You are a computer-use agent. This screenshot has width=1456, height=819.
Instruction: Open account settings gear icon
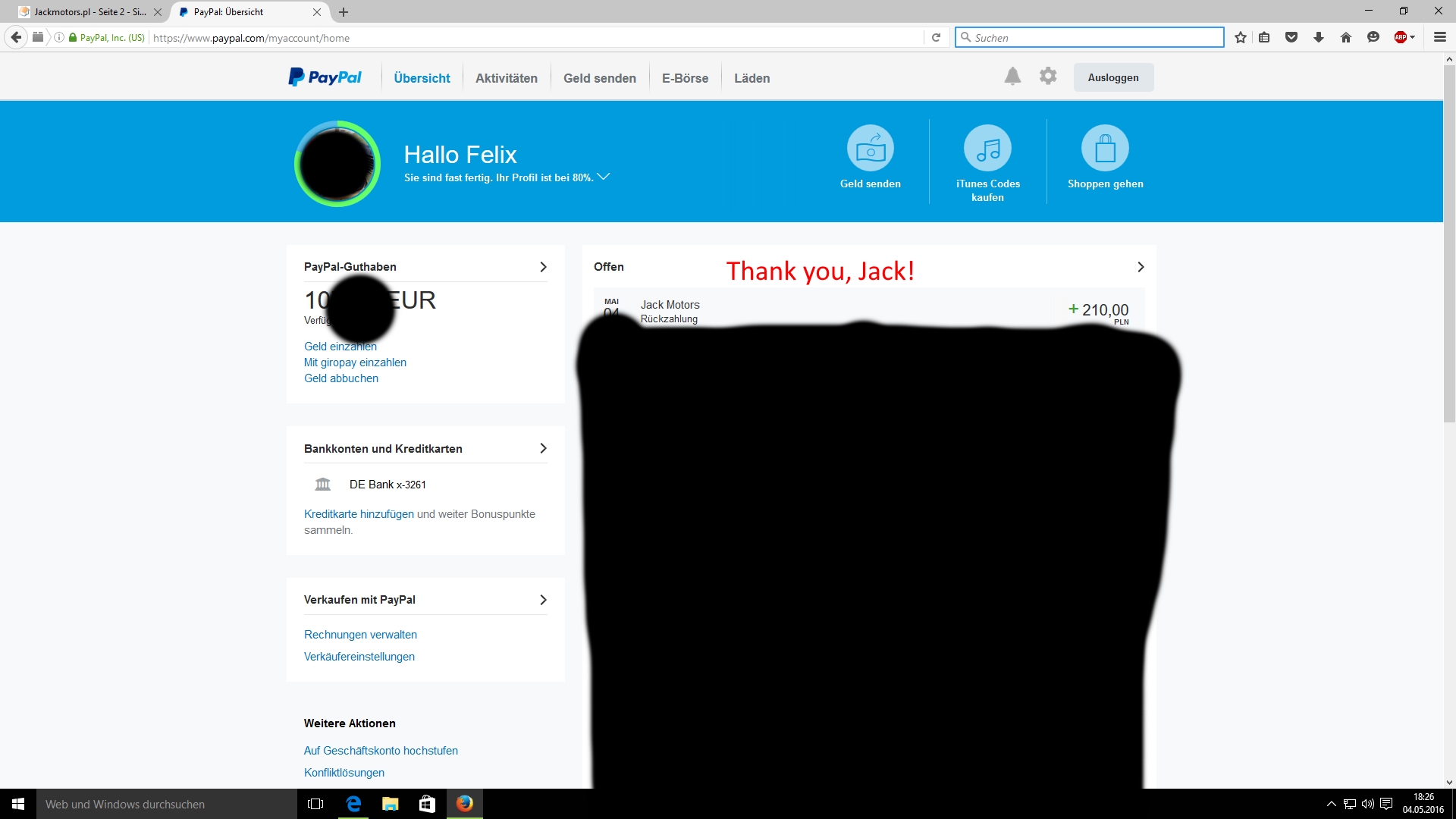pos(1048,76)
